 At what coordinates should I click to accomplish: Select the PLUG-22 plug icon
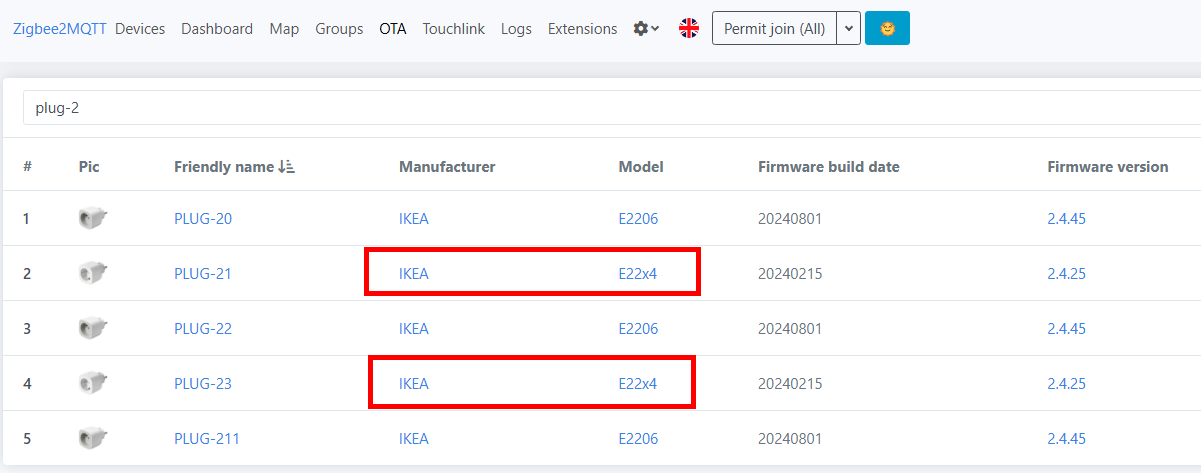tap(92, 328)
